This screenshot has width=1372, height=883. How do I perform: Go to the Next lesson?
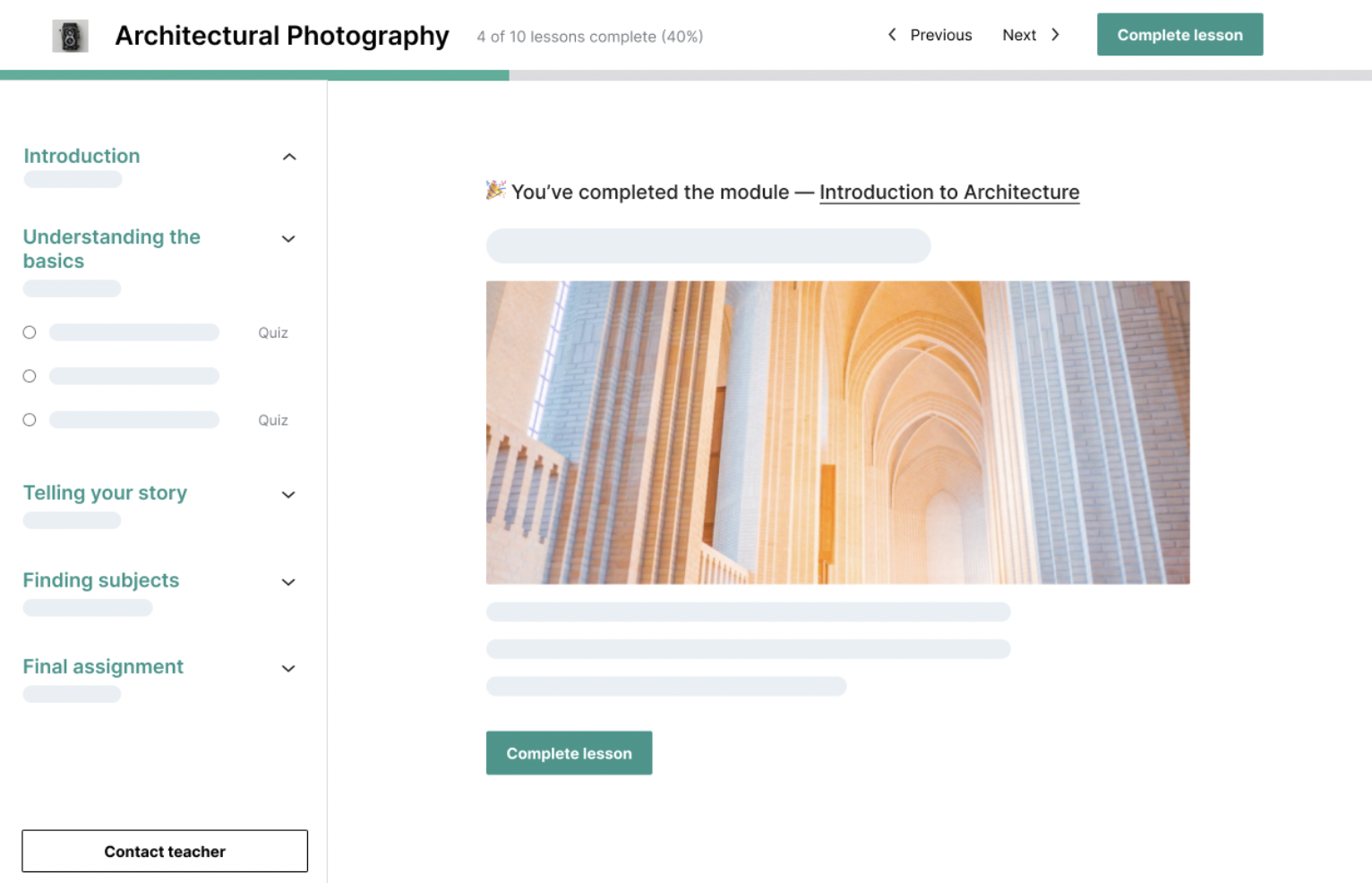point(1019,35)
